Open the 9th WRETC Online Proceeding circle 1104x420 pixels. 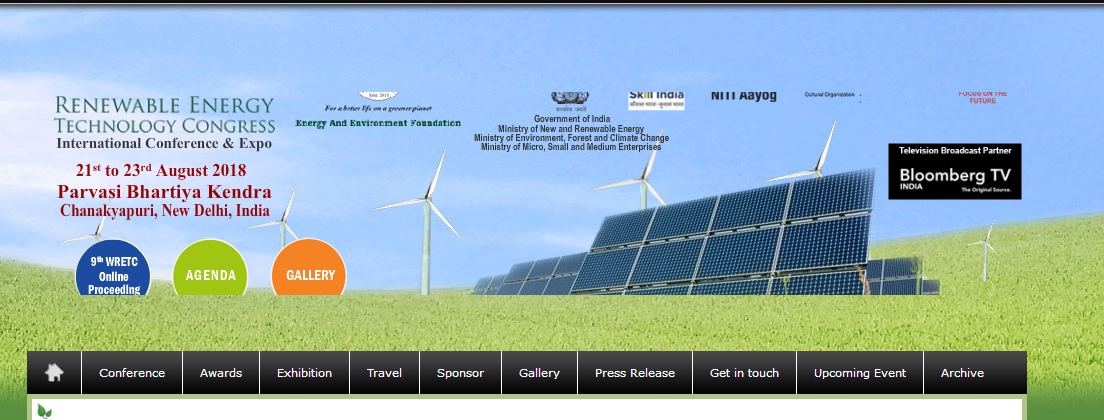pyautogui.click(x=113, y=273)
